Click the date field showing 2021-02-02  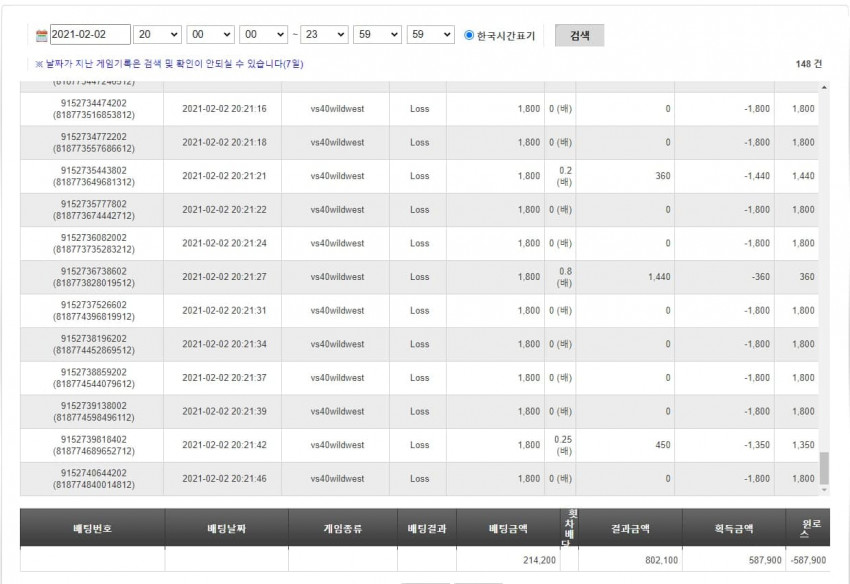[x=90, y=34]
